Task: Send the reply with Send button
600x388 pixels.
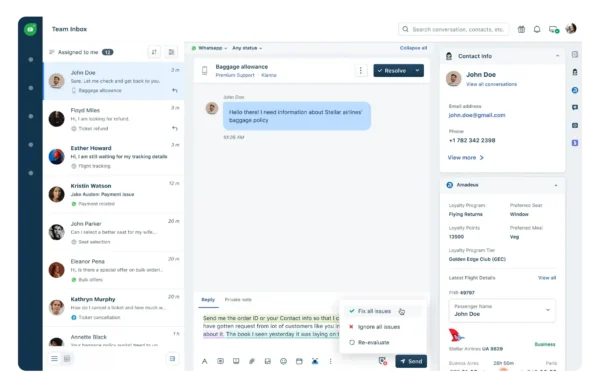Action: click(411, 361)
